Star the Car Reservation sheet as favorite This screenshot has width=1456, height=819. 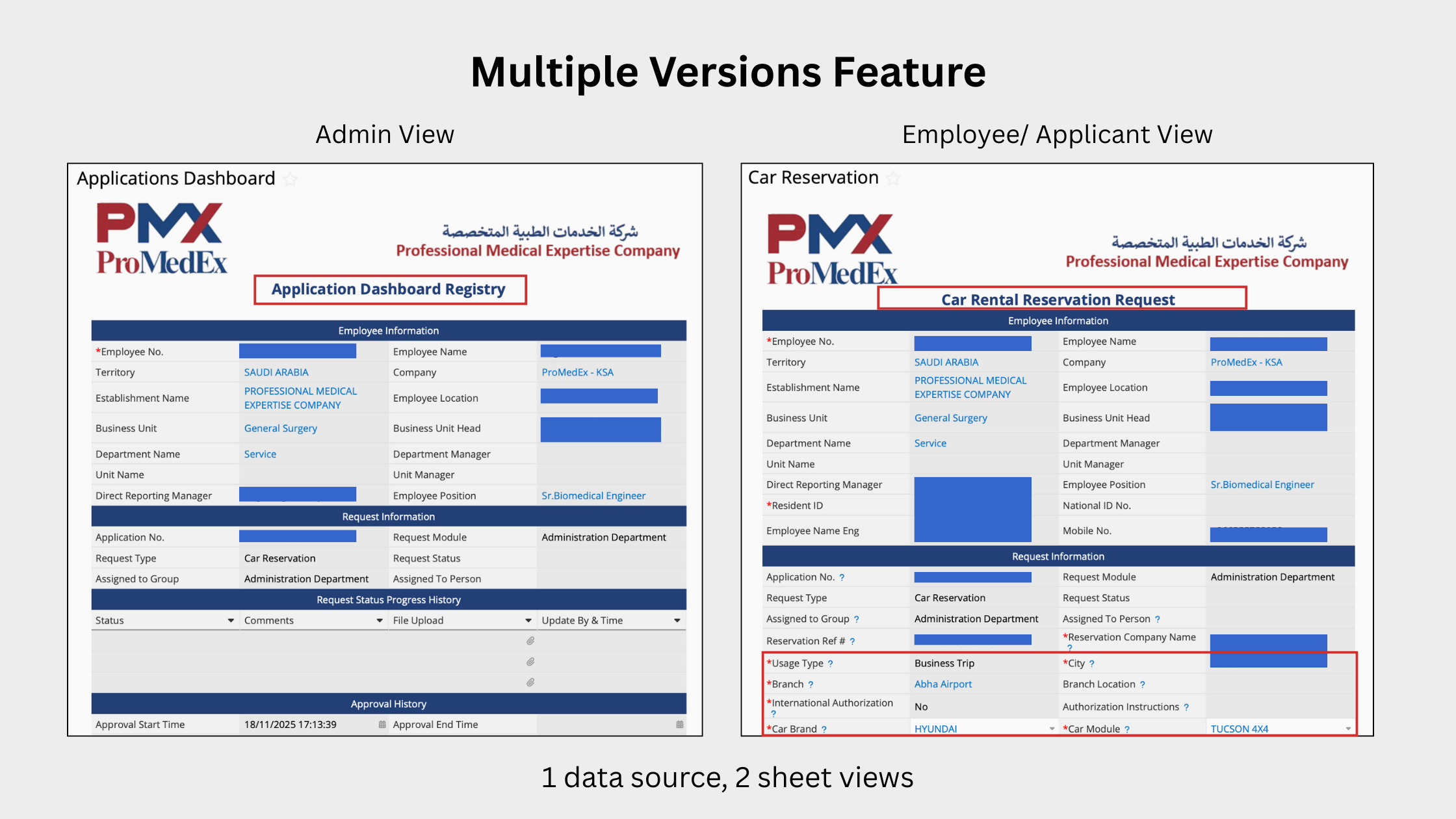pyautogui.click(x=894, y=178)
